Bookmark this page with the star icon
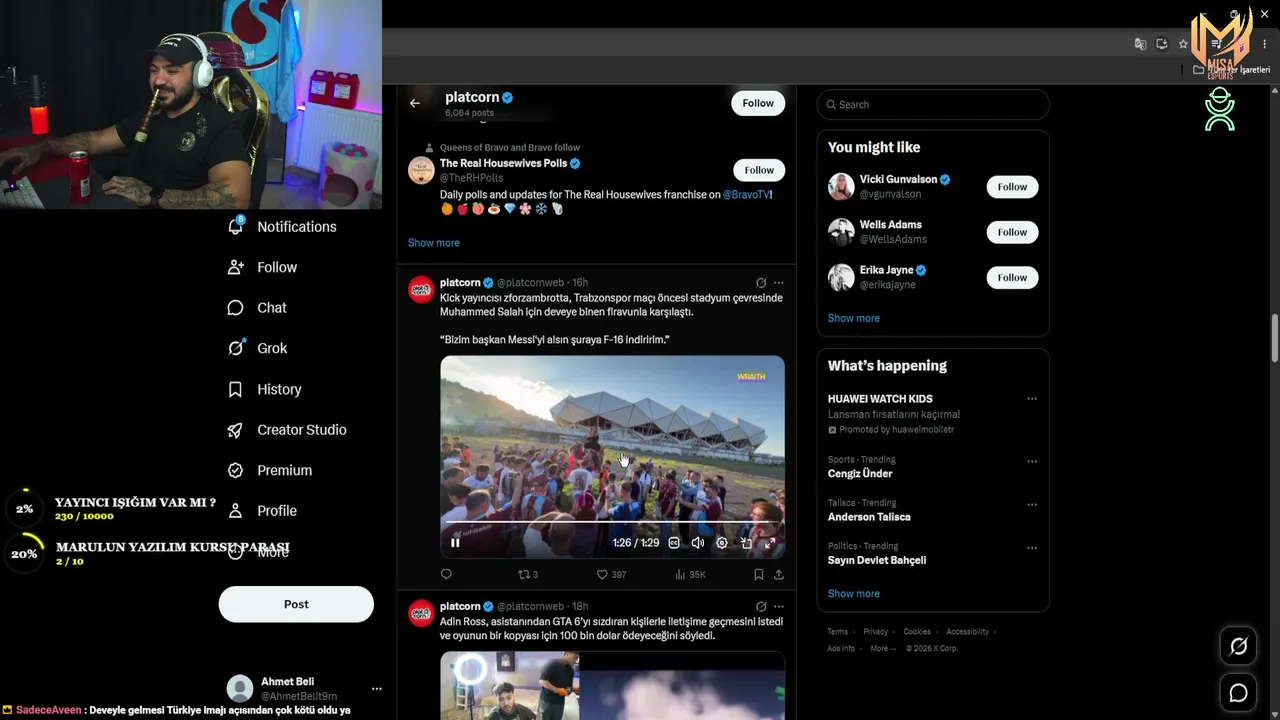The width and height of the screenshot is (1280, 720). click(1183, 44)
